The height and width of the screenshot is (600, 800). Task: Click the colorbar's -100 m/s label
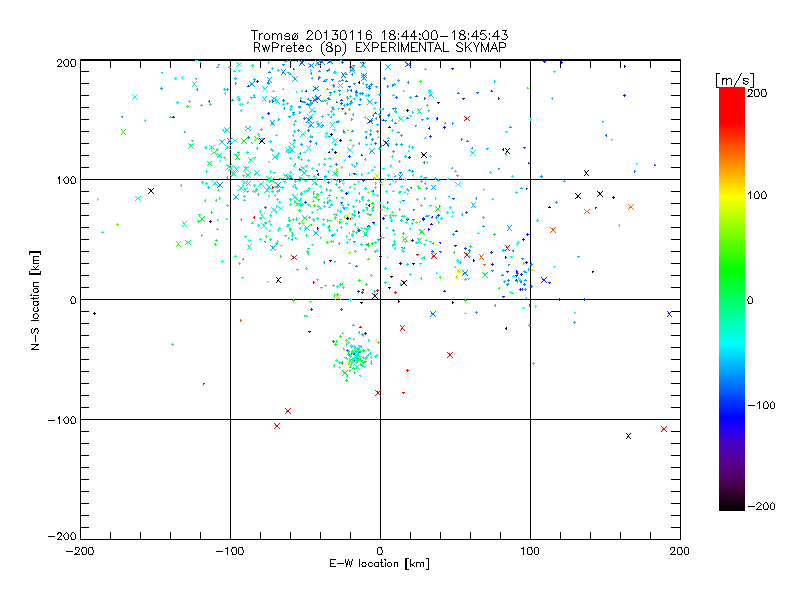pos(761,406)
